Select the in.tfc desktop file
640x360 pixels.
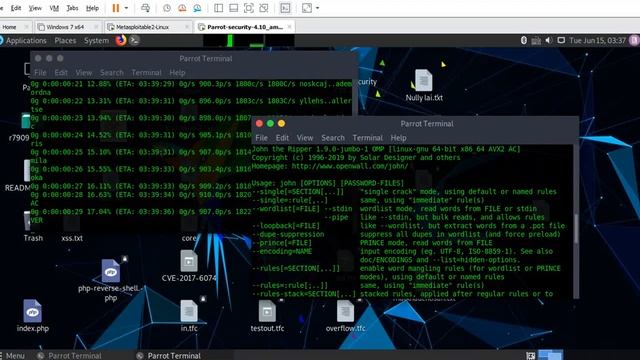click(189, 316)
